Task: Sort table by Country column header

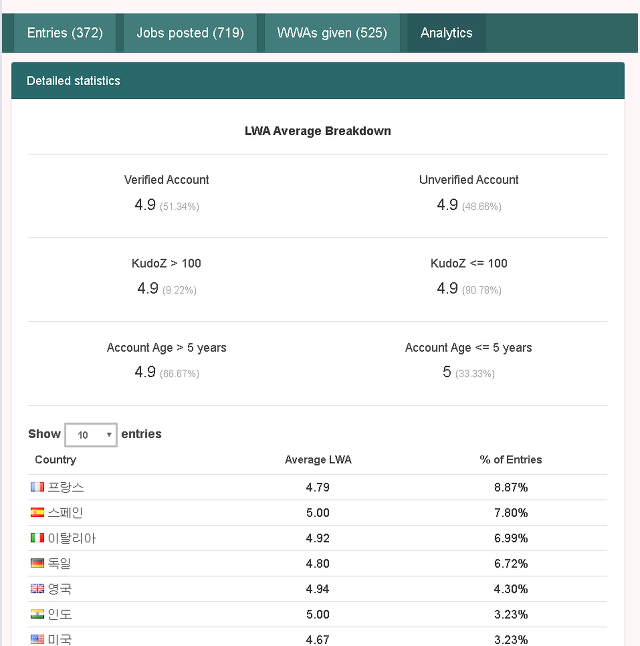Action: [56, 459]
